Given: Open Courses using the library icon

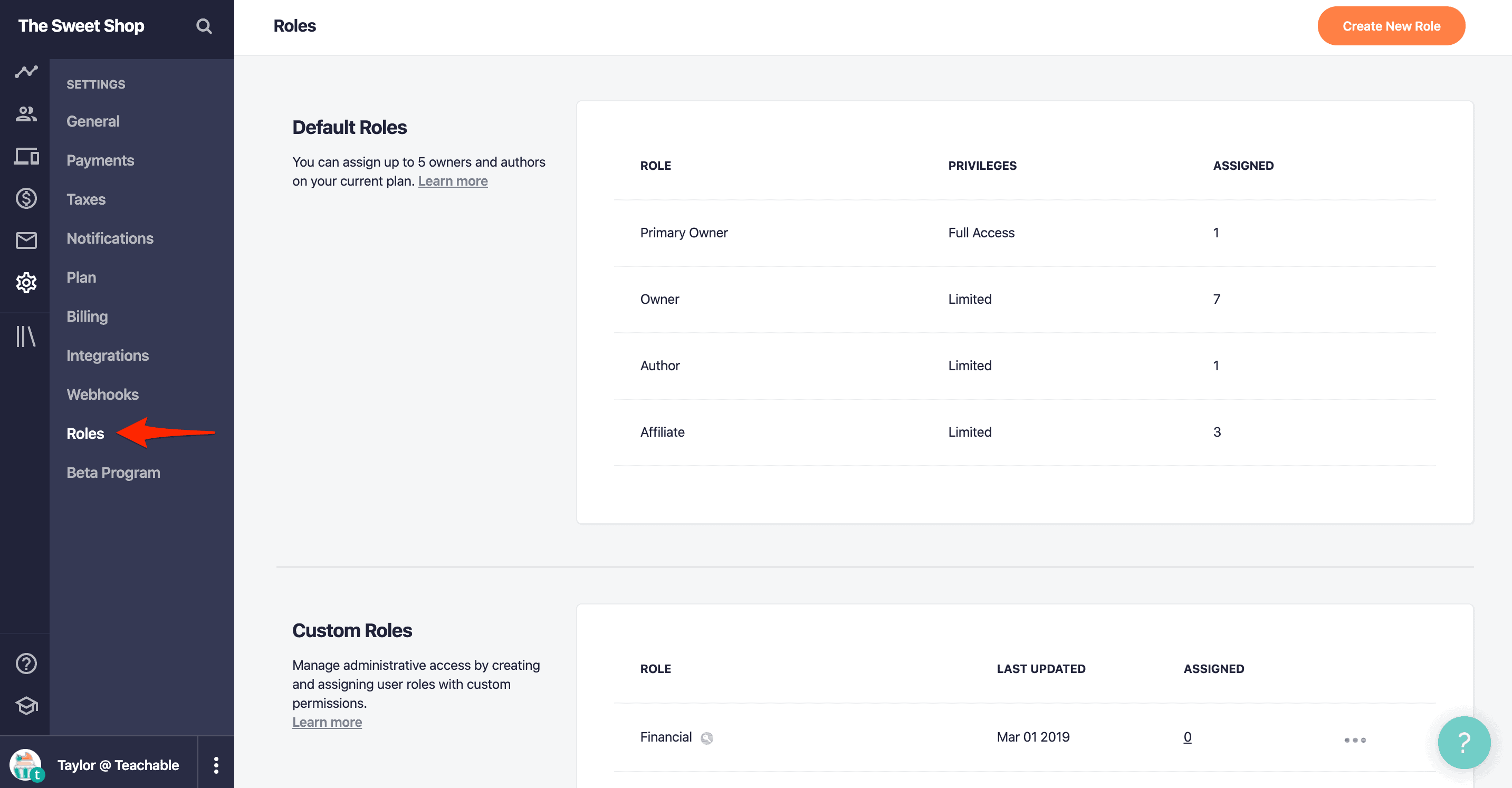Looking at the screenshot, I should tap(25, 337).
